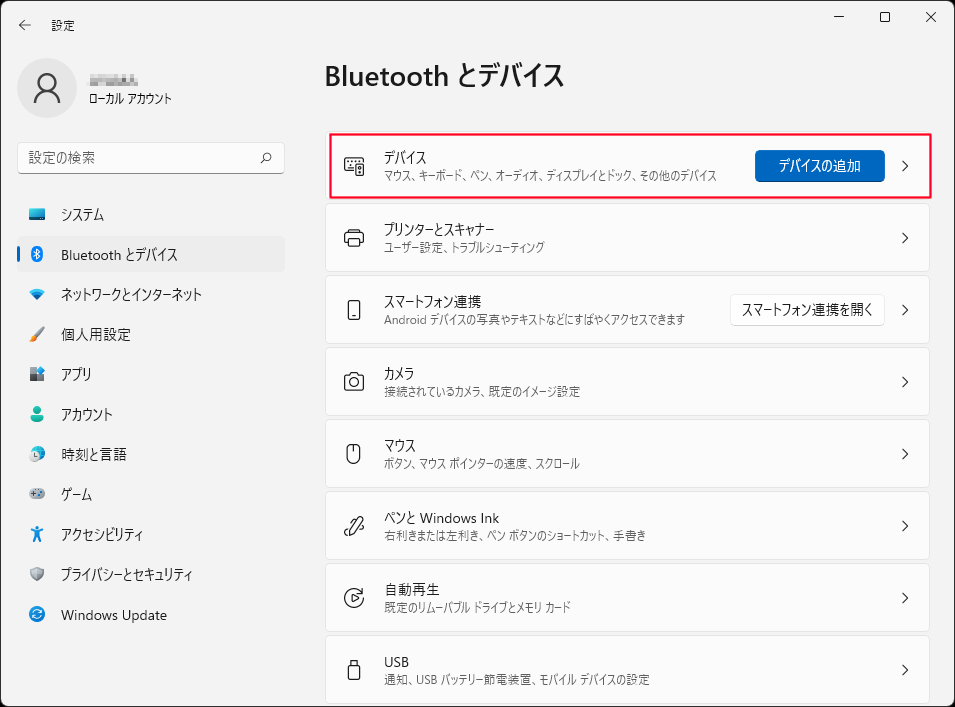Image resolution: width=955 pixels, height=707 pixels.
Task: Select システム in the sidebar
Action: tap(151, 214)
